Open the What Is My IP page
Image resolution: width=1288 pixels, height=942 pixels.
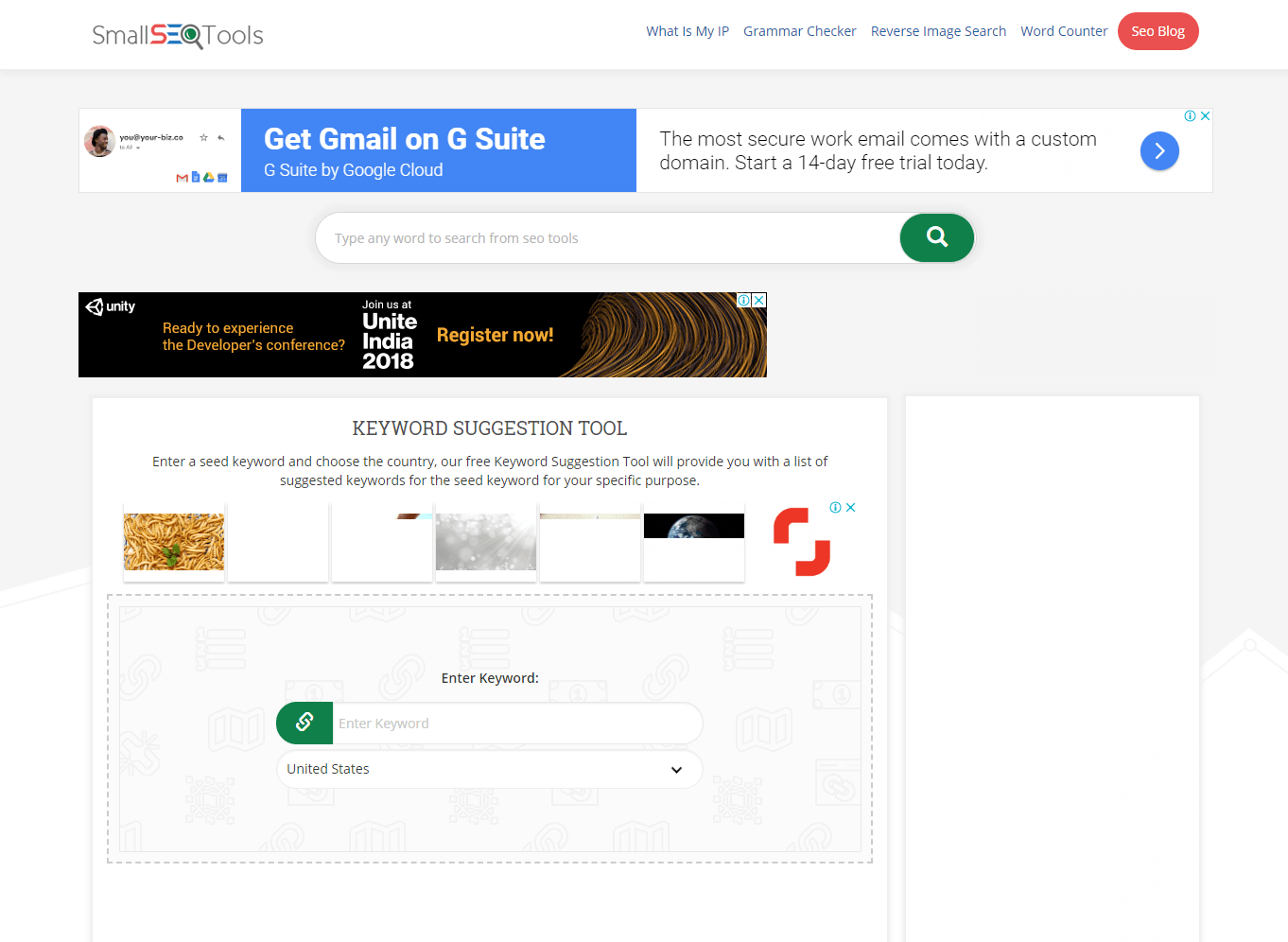pos(688,30)
